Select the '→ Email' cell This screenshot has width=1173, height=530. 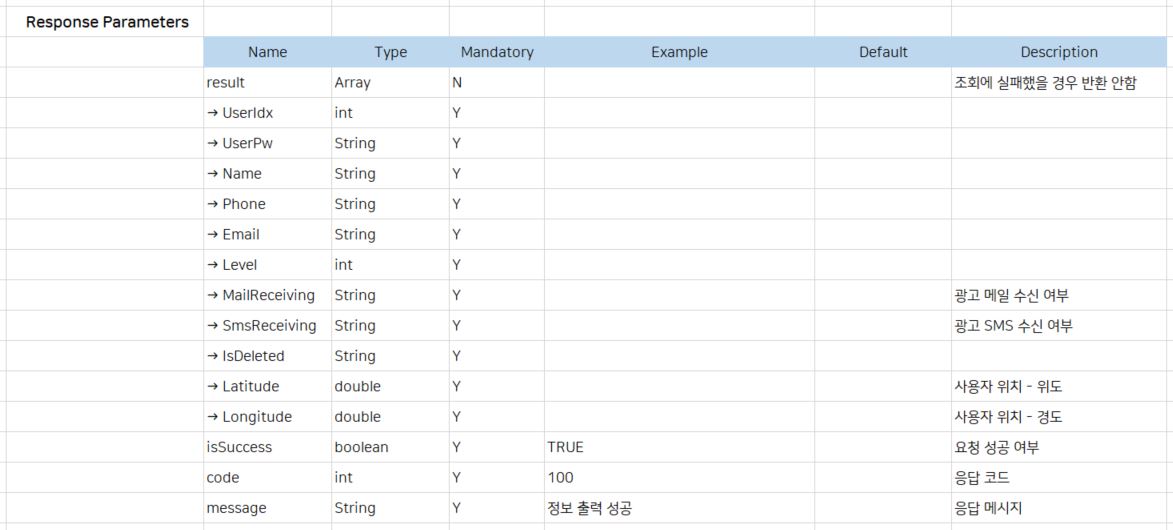click(x=266, y=234)
